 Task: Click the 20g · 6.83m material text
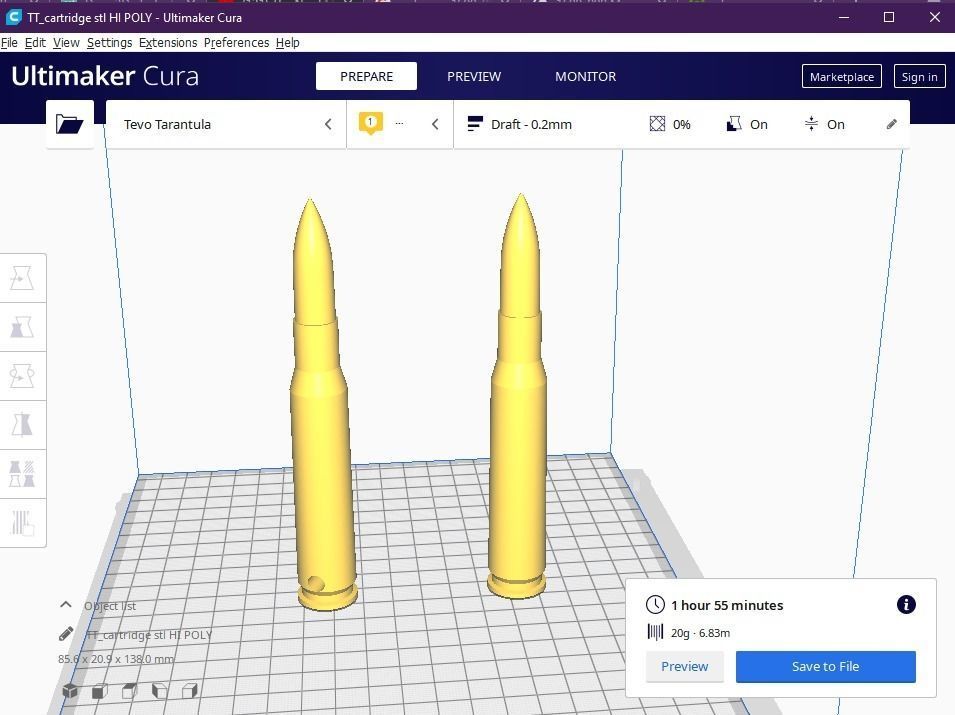(700, 633)
